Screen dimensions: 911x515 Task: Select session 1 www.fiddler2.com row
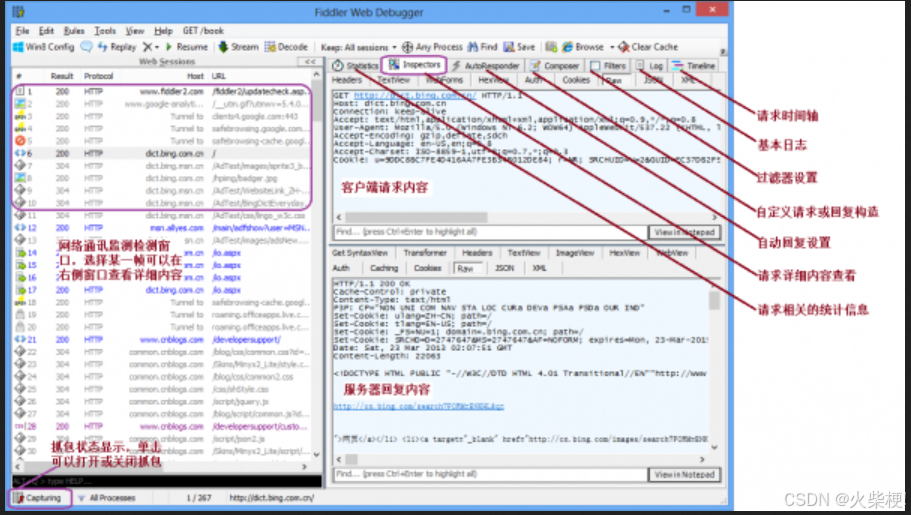coord(162,91)
